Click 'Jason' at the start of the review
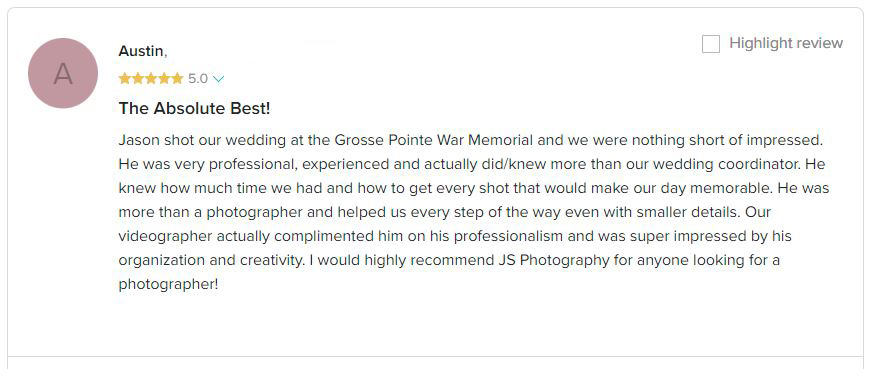Image resolution: width=871 pixels, height=369 pixels. (139, 140)
